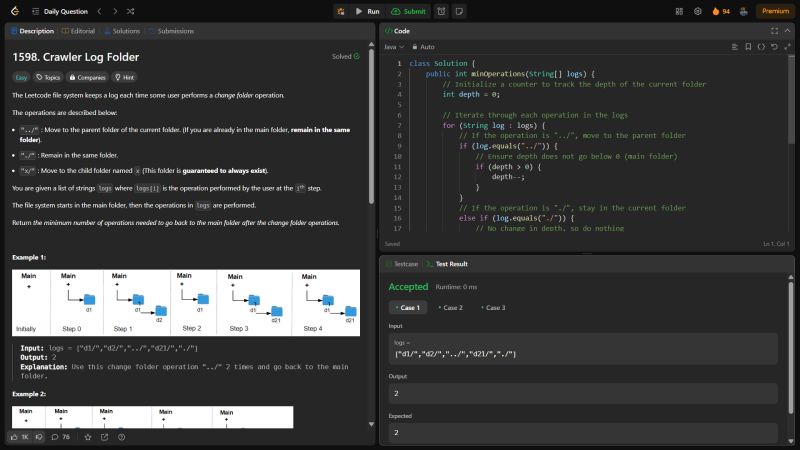Select Case 2 in test results

(452, 307)
